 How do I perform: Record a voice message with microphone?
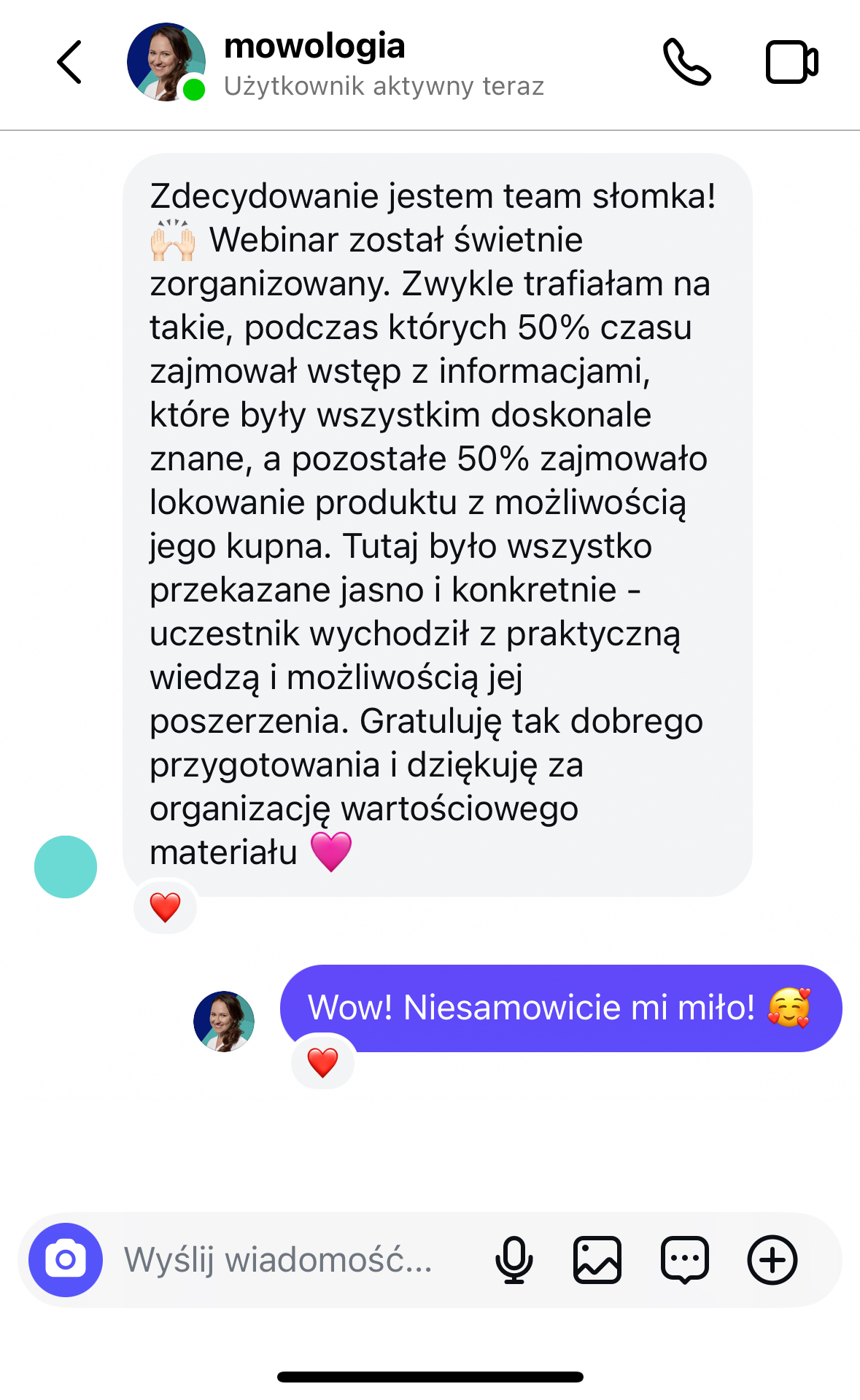514,1259
